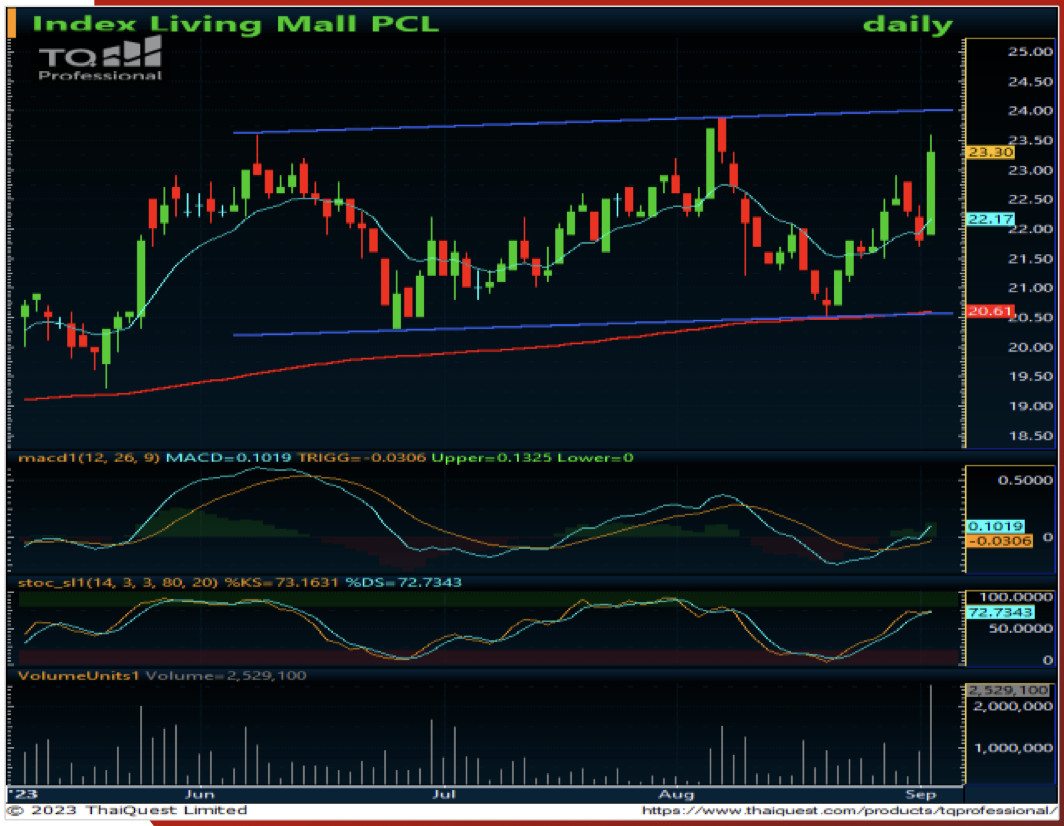Viewport: 1064px width, 826px height.
Task: Click the yellow 23.30 last price tag
Action: [x=990, y=152]
